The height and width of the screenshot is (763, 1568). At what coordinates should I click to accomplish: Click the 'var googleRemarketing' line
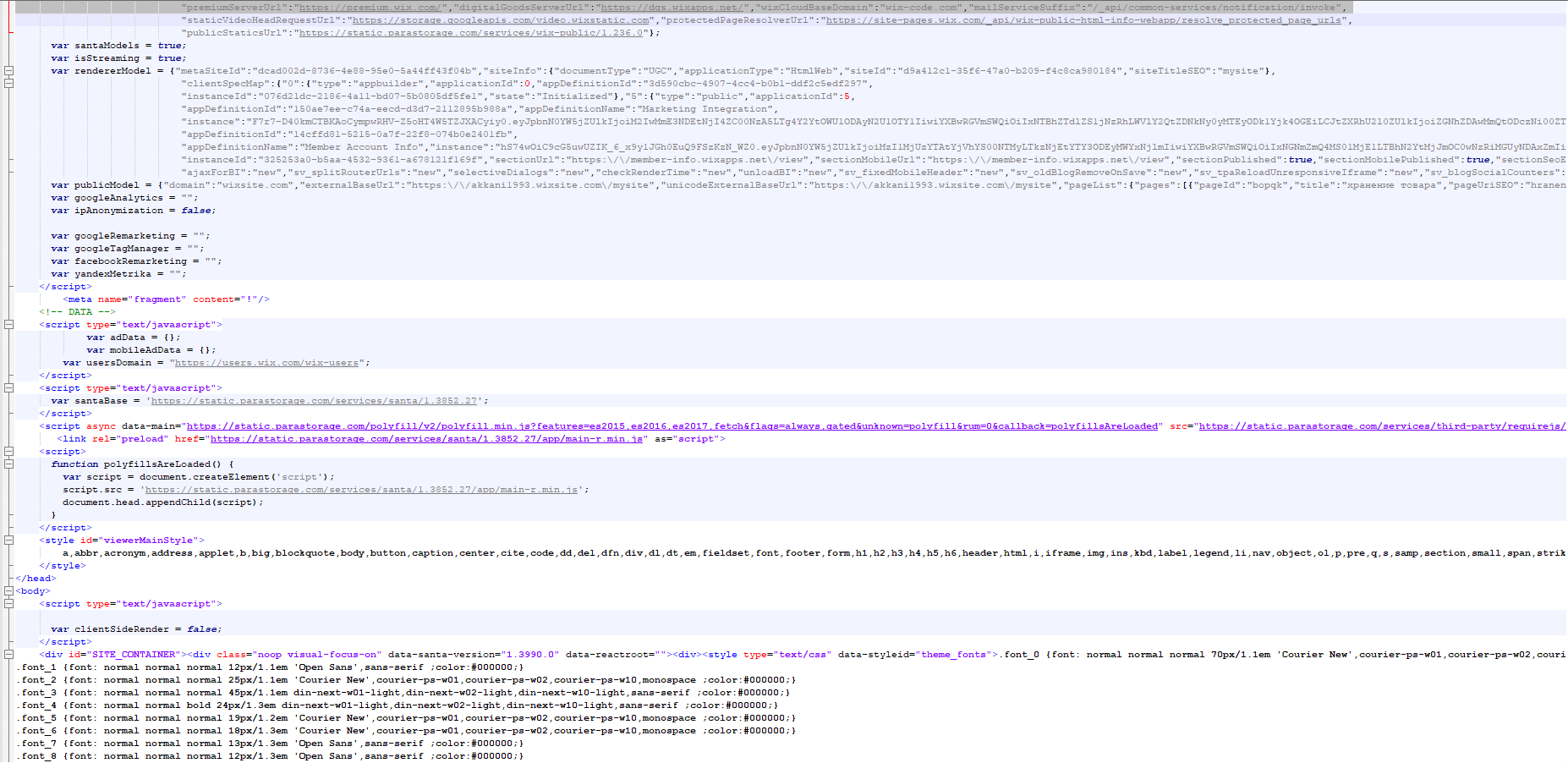pos(130,236)
